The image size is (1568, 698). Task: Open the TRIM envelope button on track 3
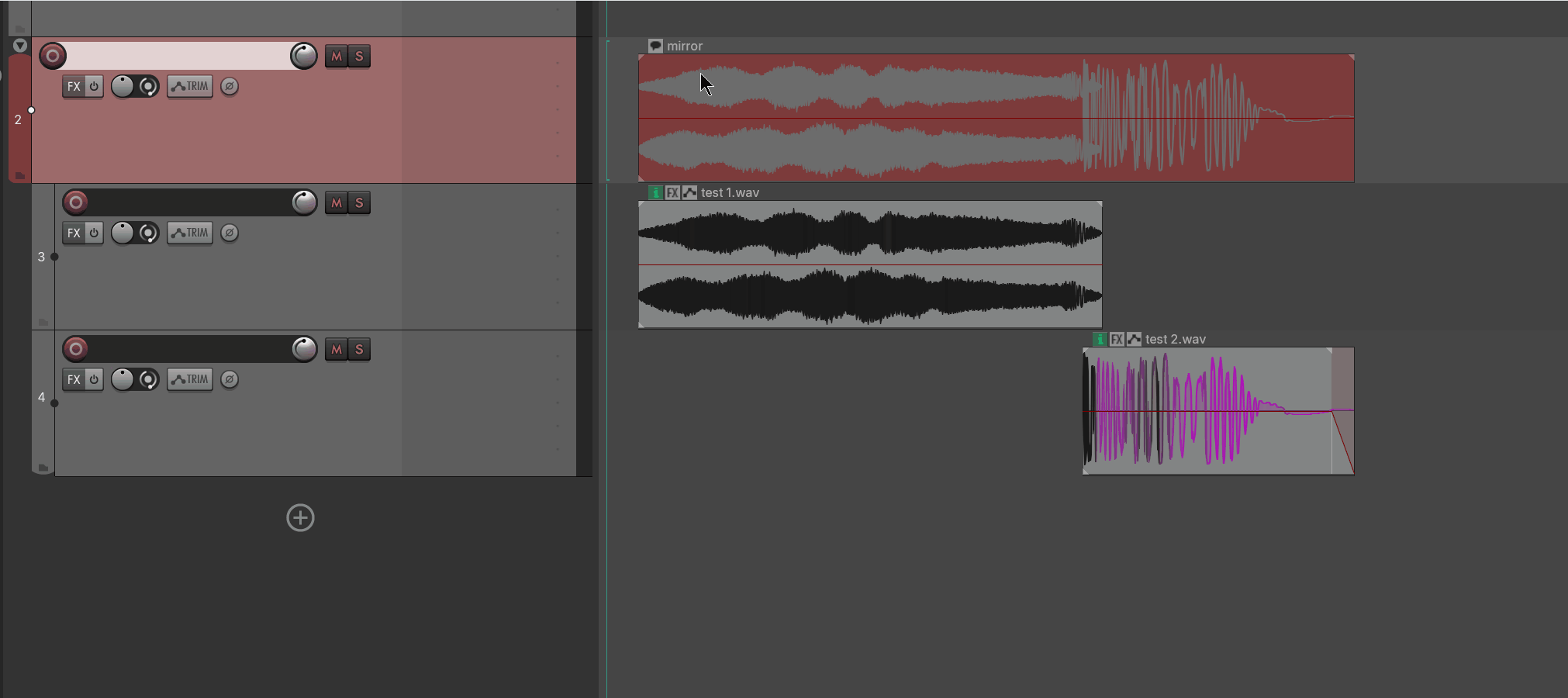(x=190, y=233)
